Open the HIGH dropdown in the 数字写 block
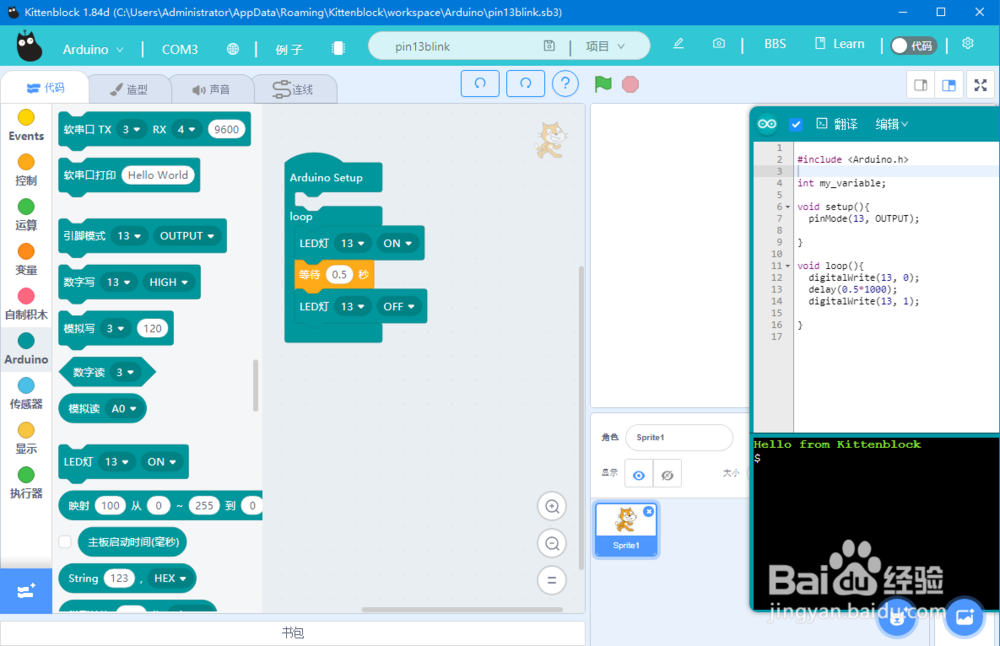 pos(169,282)
